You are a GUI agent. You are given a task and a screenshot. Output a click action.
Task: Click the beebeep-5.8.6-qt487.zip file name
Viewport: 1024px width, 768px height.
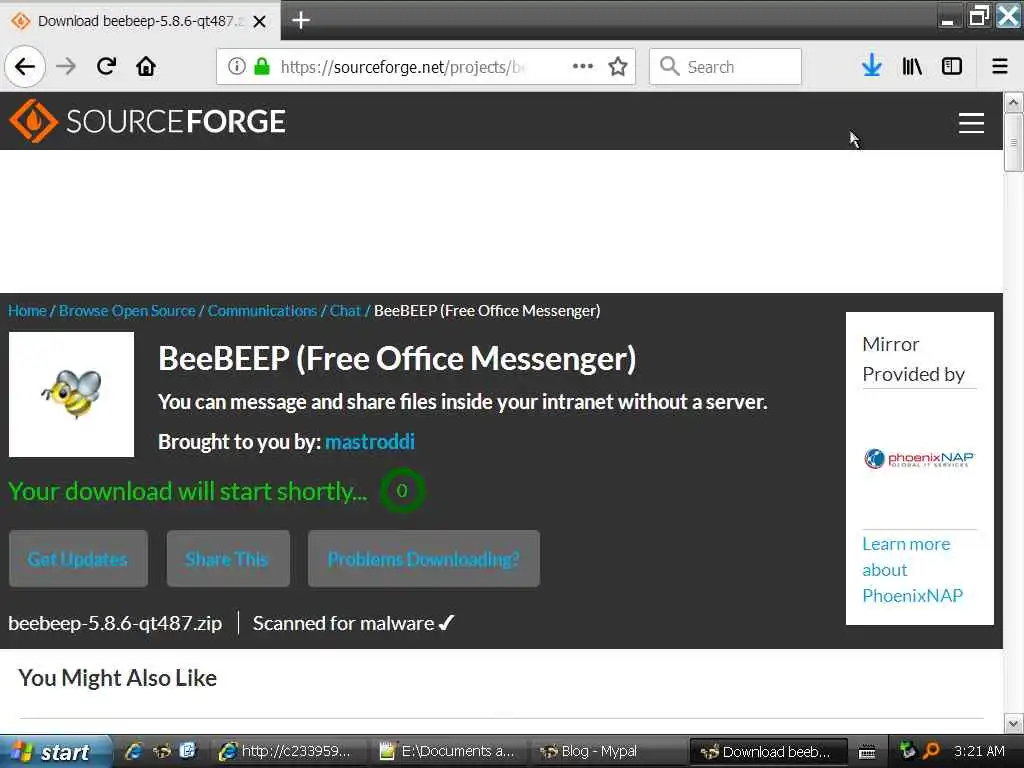[x=115, y=623]
